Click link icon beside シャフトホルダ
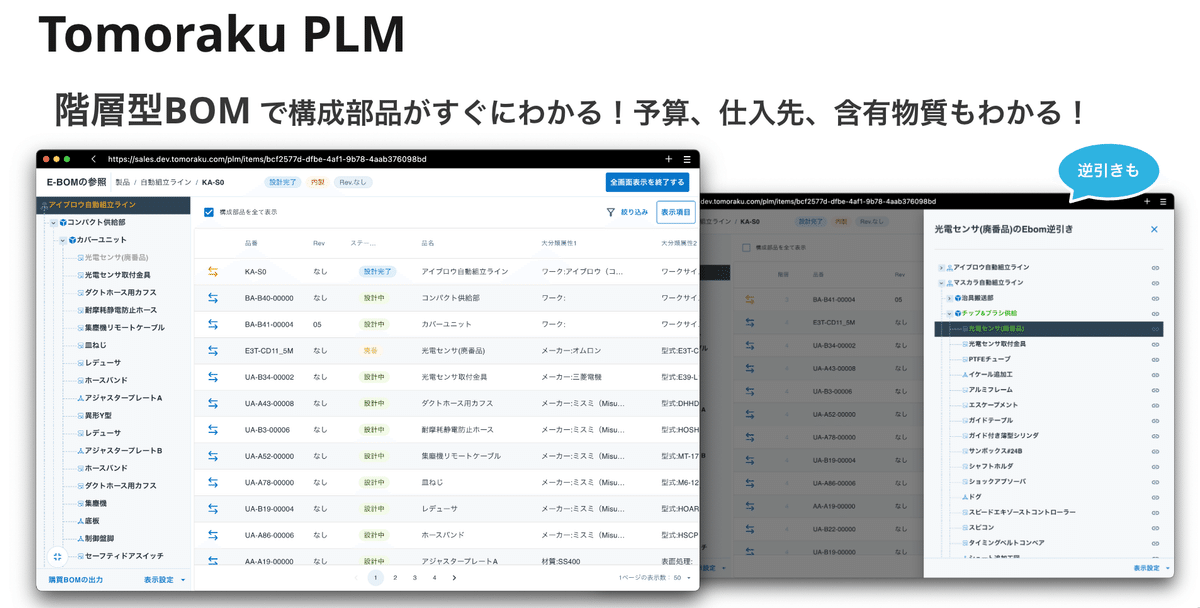Screen dimensions: 1200x608 tap(1155, 466)
